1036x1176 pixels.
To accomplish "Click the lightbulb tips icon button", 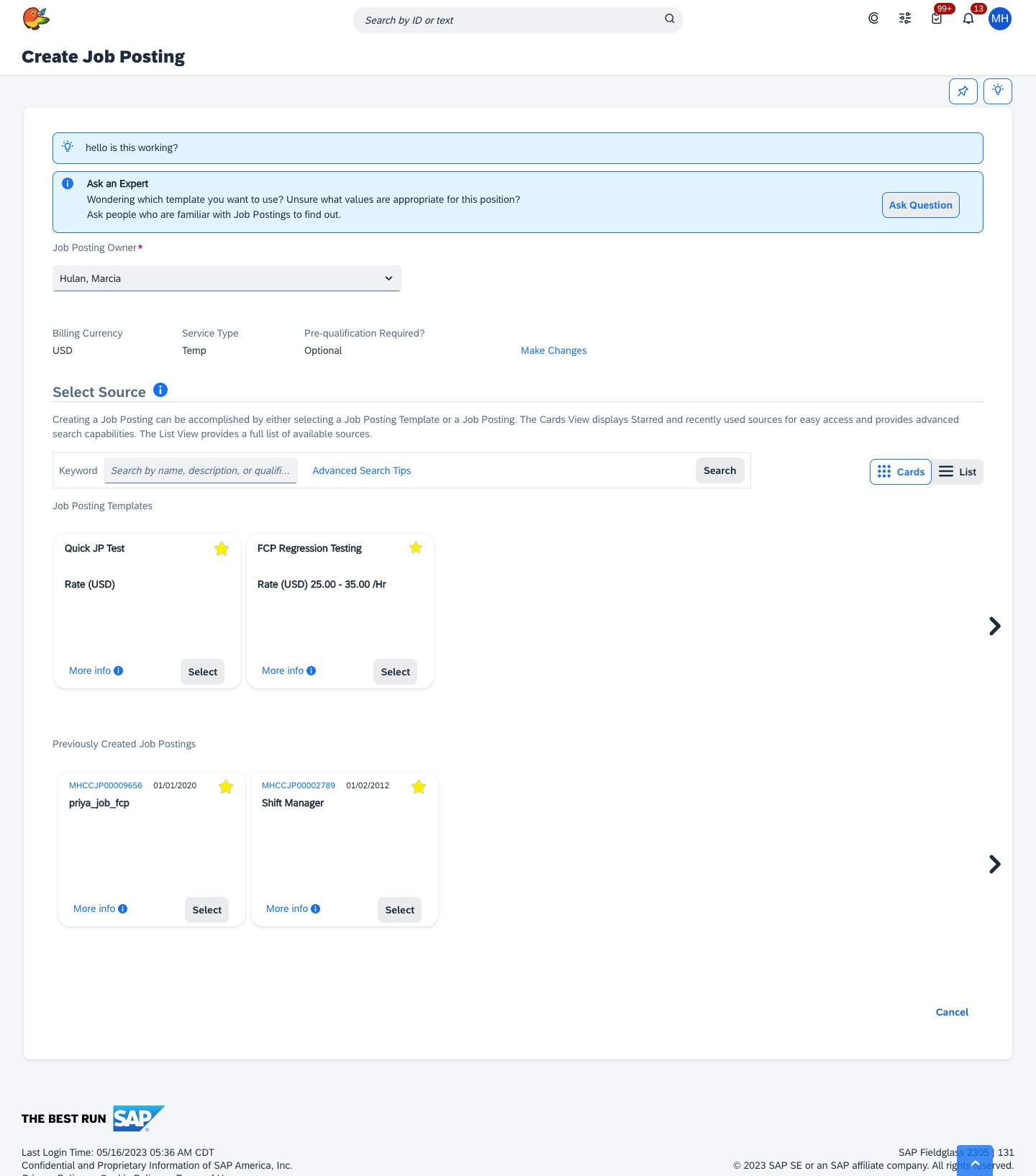I will pos(998,91).
